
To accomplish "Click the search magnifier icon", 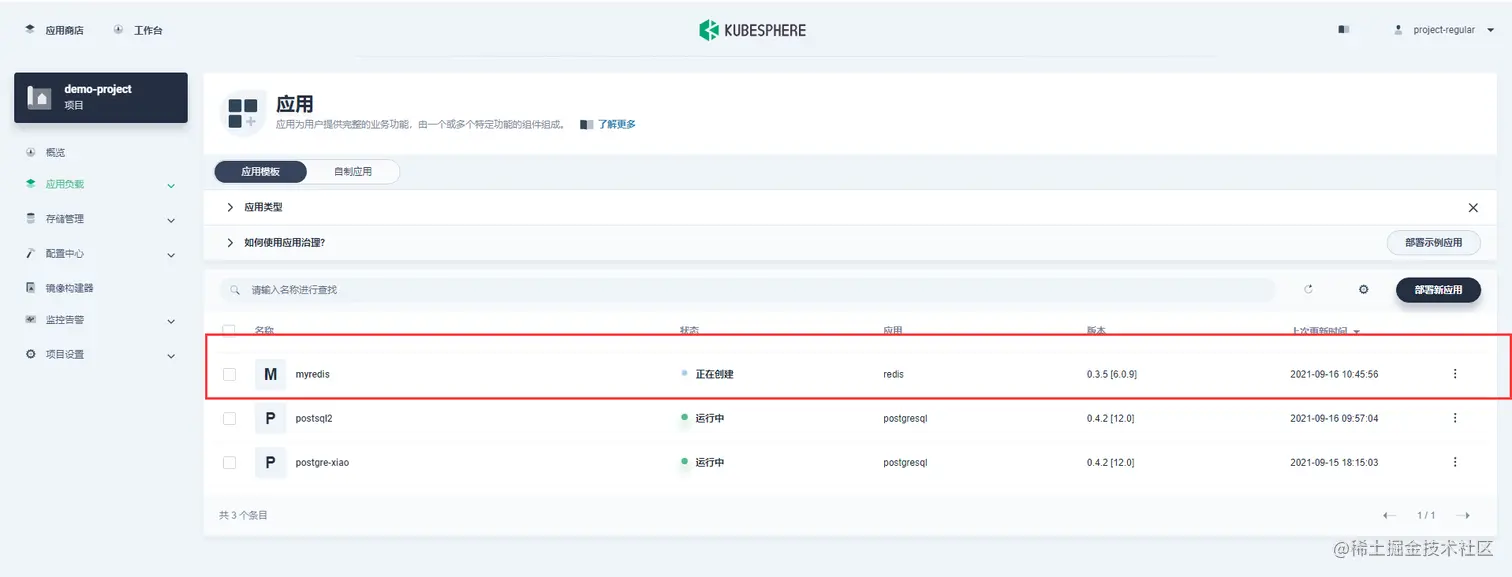I will 235,290.
